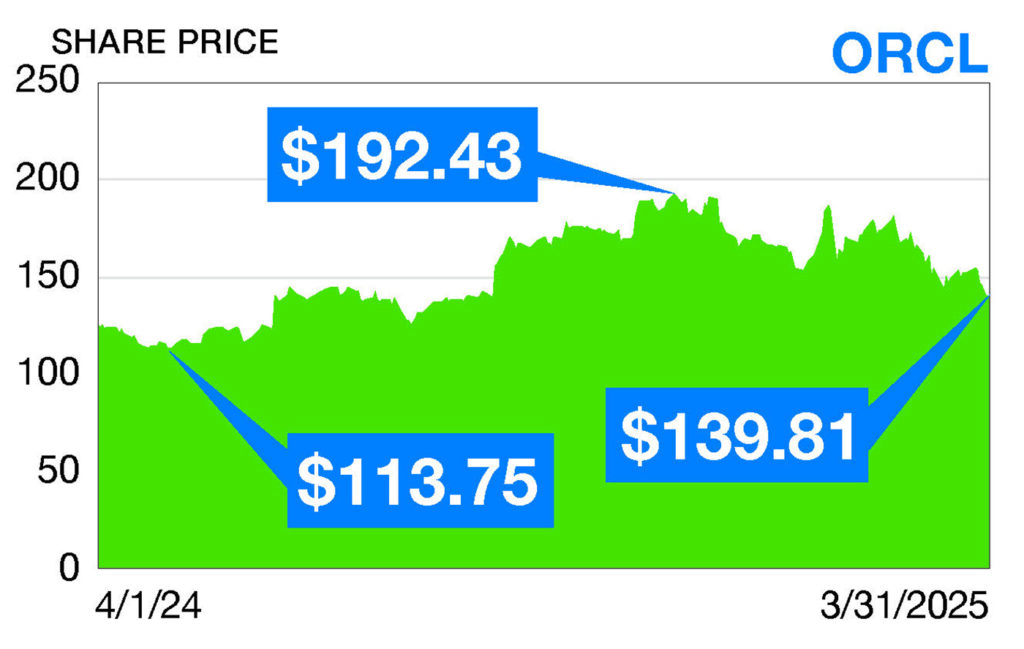Click the SHARE PRICE axis title

pos(165,42)
